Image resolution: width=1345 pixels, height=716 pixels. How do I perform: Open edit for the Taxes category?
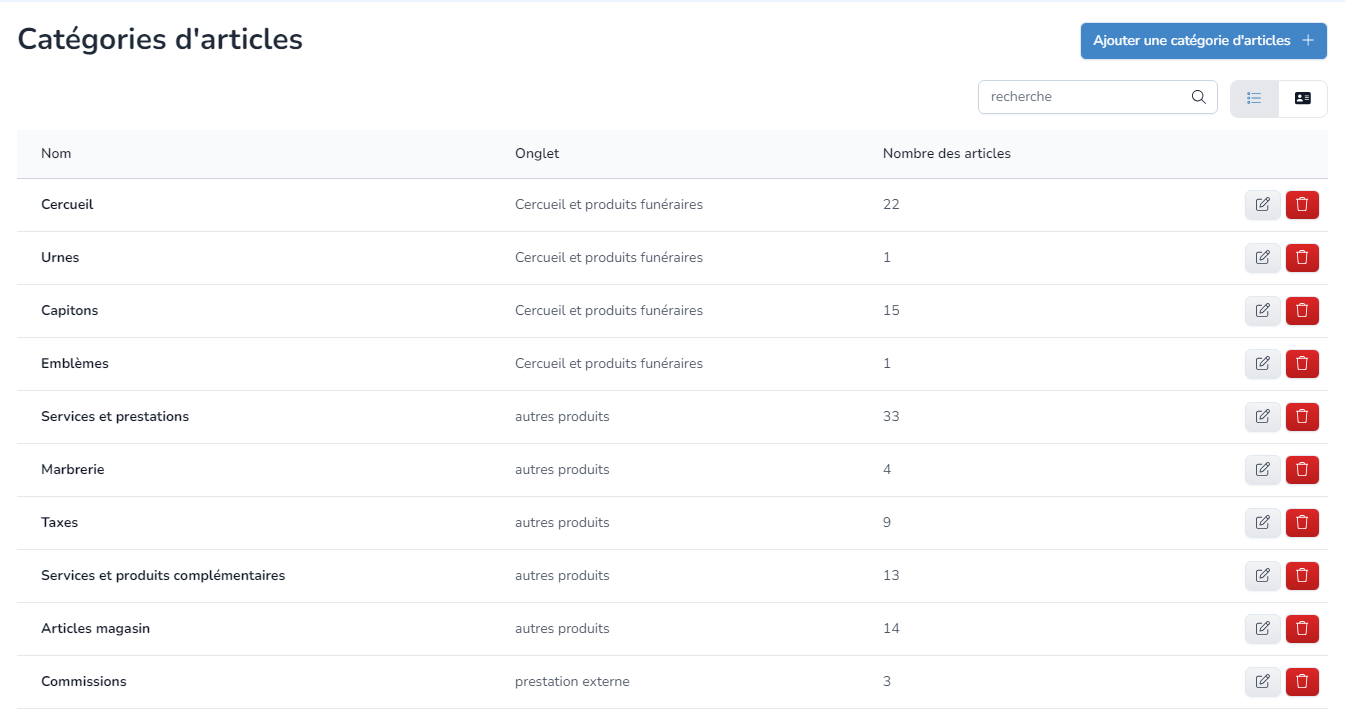pos(1262,523)
